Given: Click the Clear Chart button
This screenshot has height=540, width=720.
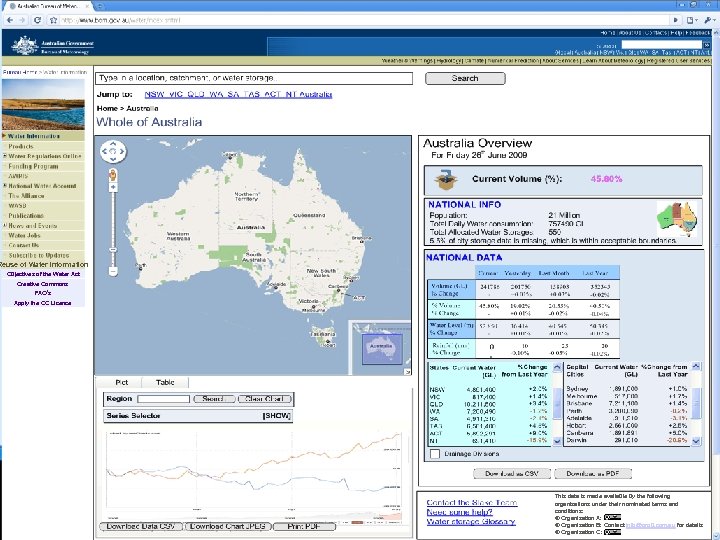Looking at the screenshot, I should tap(264, 399).
